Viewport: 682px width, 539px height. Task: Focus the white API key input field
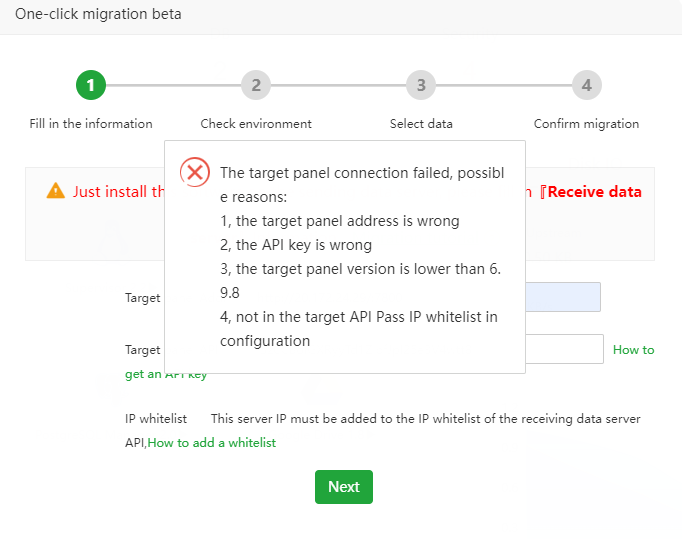[564, 349]
